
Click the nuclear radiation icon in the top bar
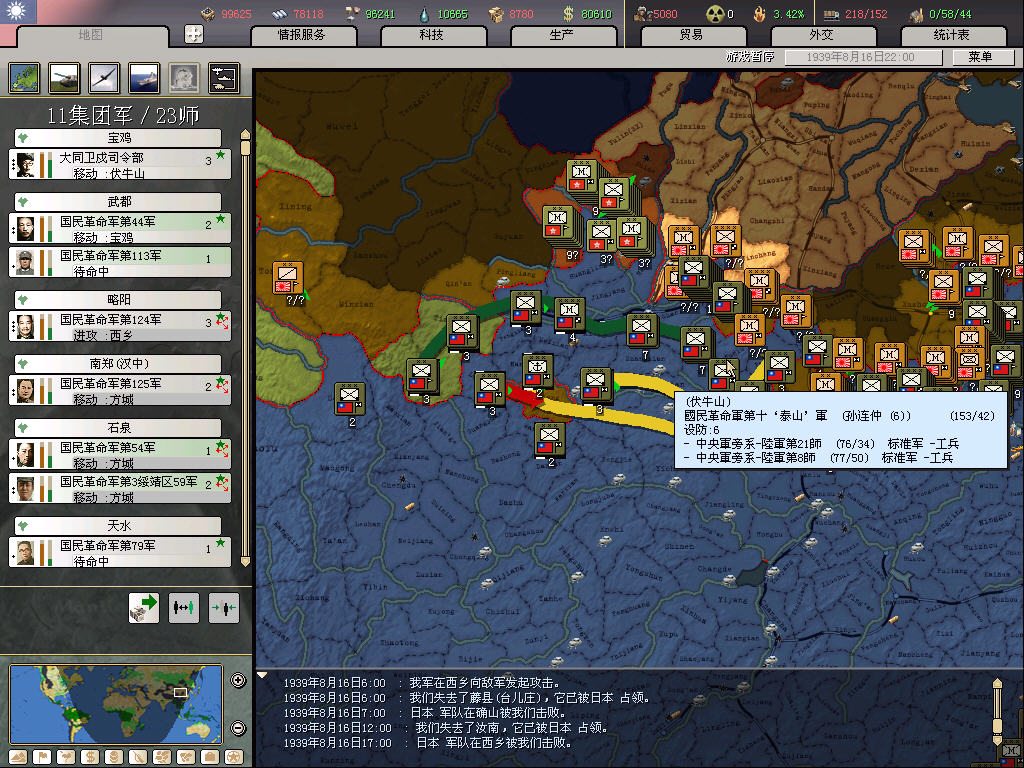pos(715,14)
